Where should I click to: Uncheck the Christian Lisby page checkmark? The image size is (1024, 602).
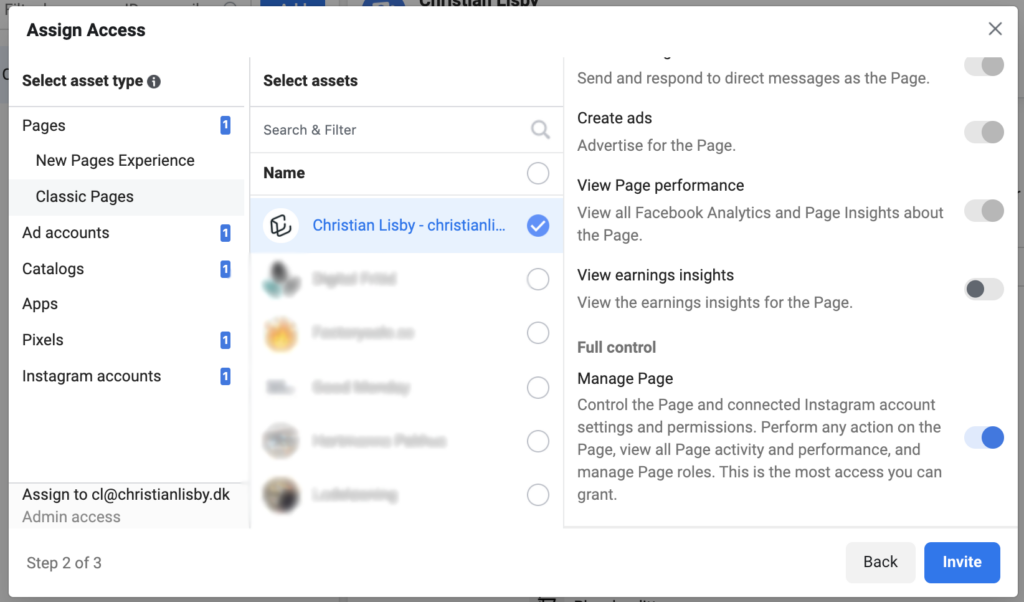(537, 225)
